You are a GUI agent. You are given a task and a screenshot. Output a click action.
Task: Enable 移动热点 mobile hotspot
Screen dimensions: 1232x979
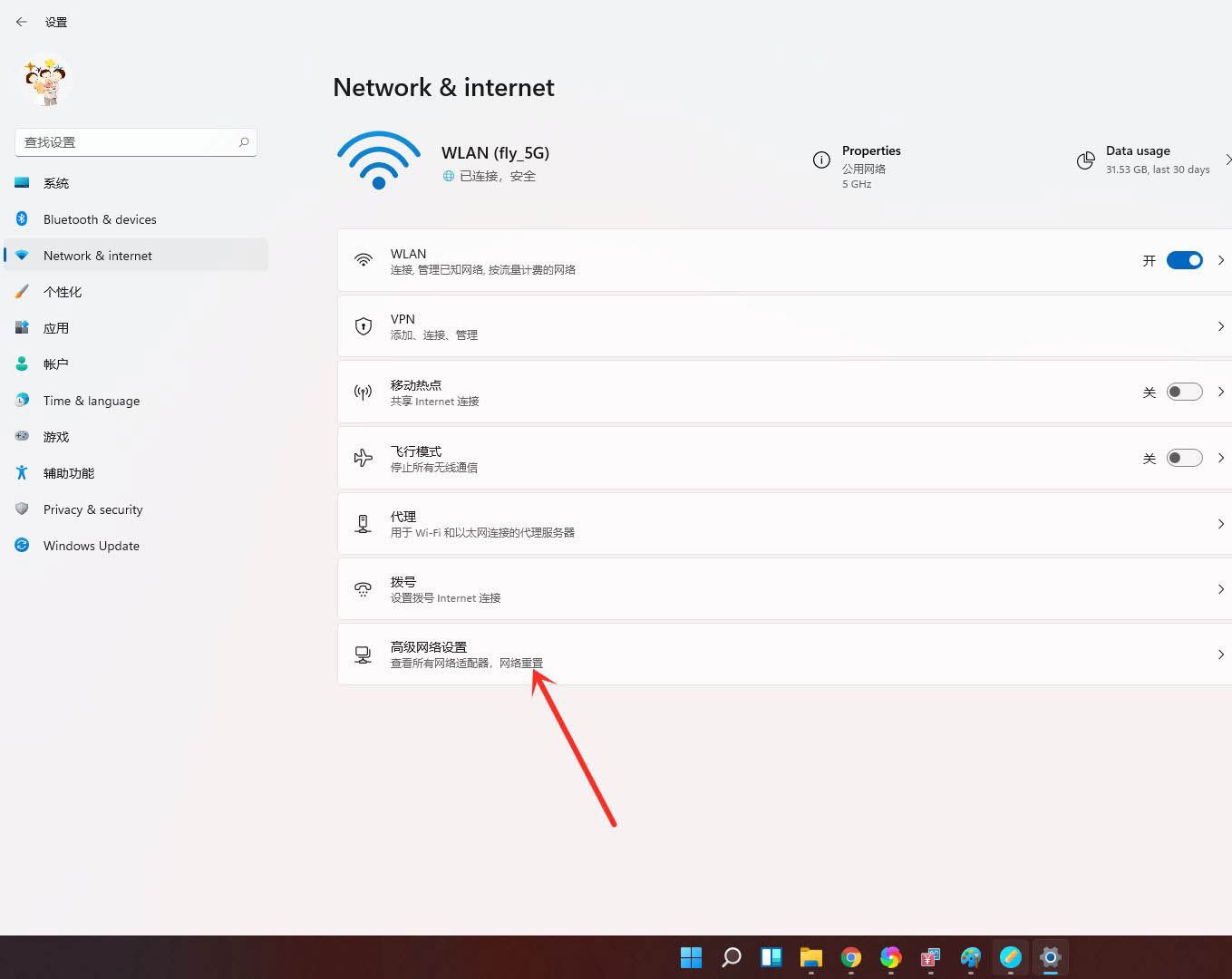pos(1184,391)
